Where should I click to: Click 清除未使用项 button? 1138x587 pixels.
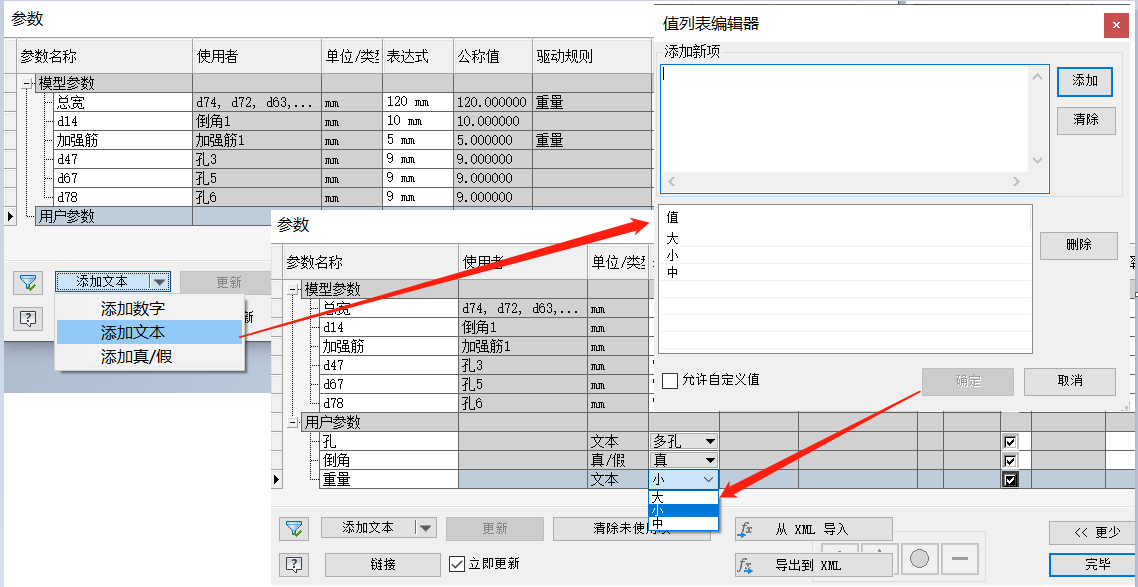point(631,529)
